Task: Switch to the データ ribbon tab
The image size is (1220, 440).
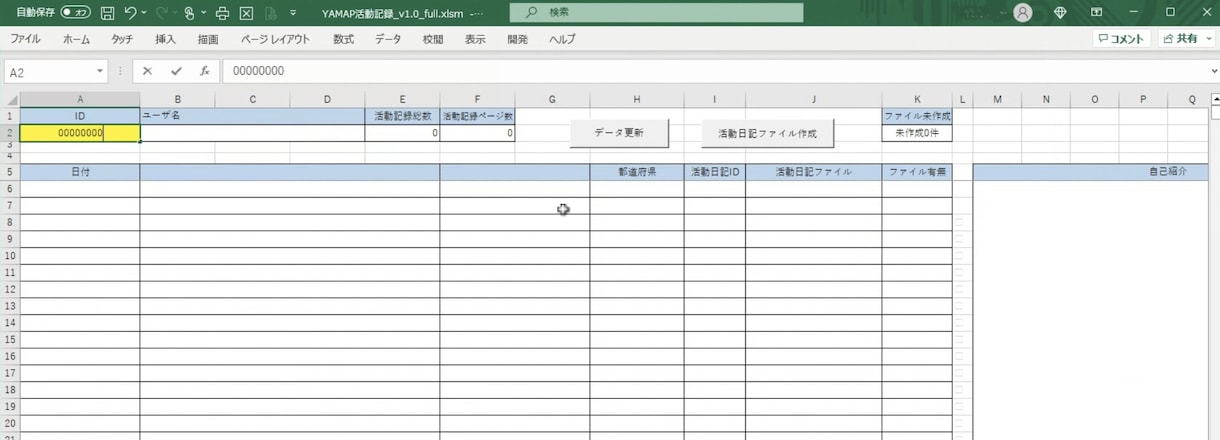Action: point(388,39)
